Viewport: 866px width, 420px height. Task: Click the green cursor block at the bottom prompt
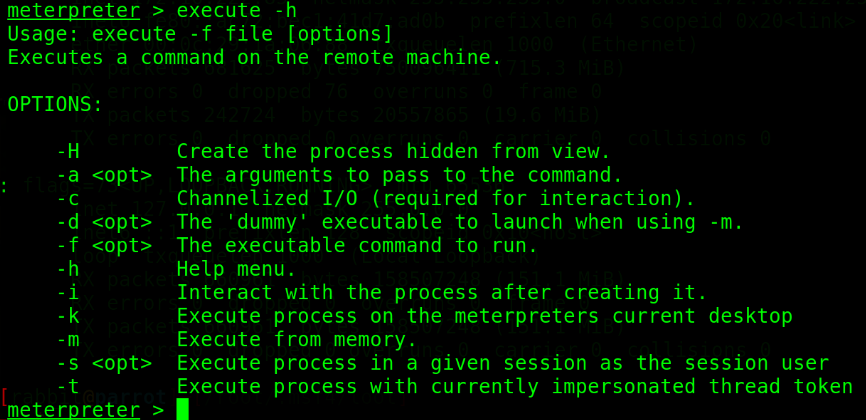point(182,409)
